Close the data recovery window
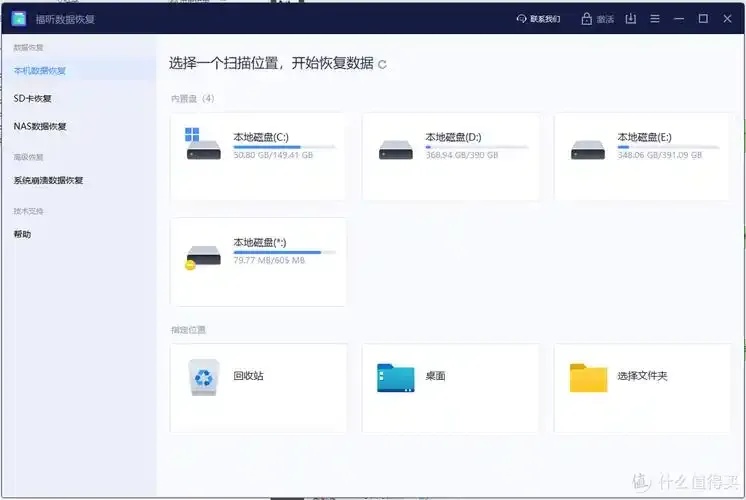 [727, 19]
